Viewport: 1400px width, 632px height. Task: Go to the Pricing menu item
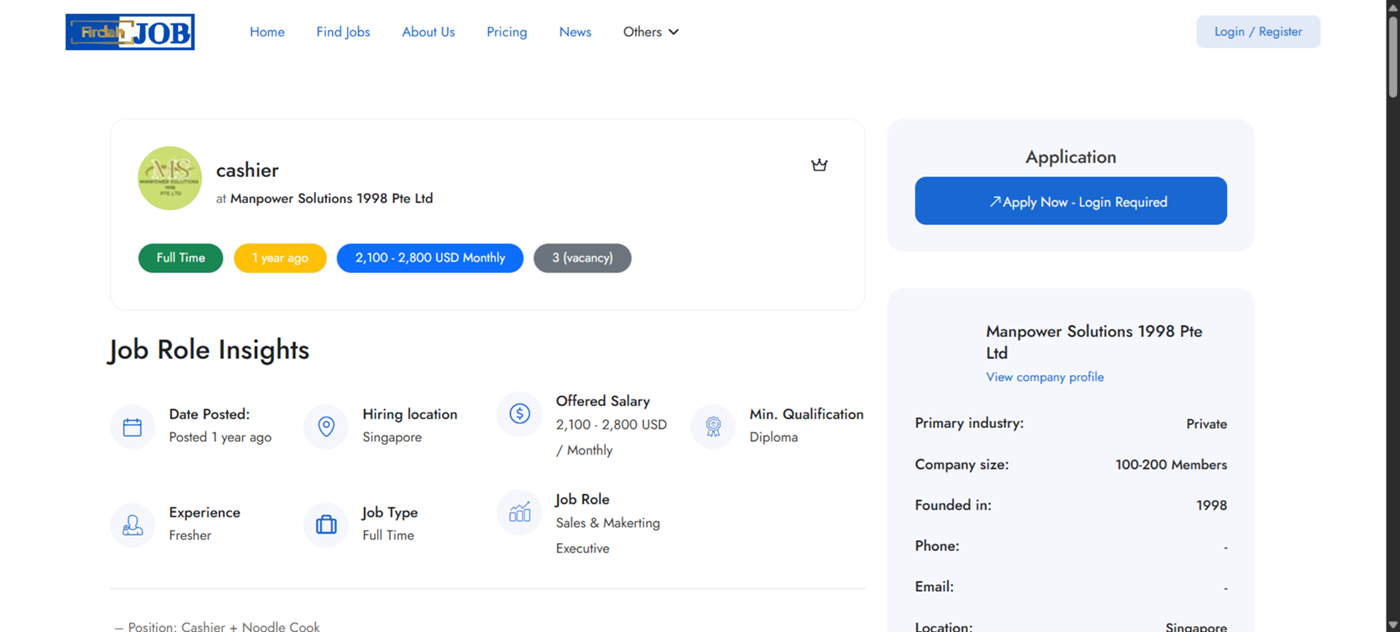coord(507,32)
